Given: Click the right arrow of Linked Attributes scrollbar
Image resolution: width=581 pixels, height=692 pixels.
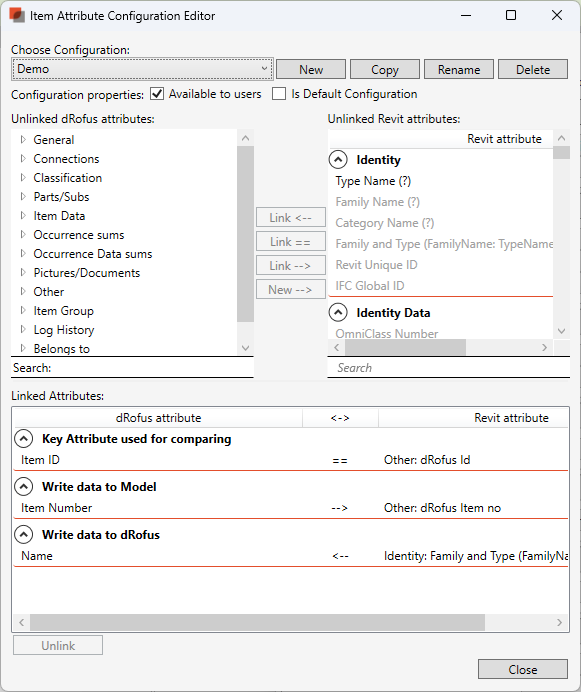Looking at the screenshot, I should pos(559,623).
